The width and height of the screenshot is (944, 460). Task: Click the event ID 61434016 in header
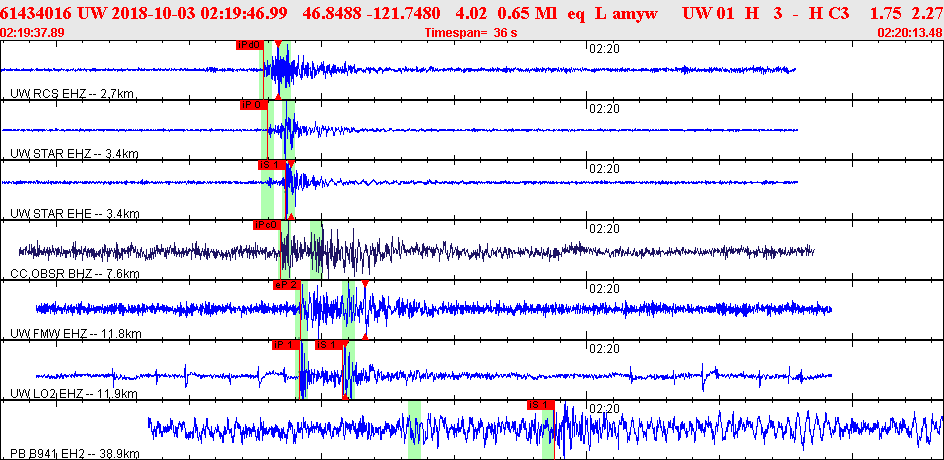37,13
